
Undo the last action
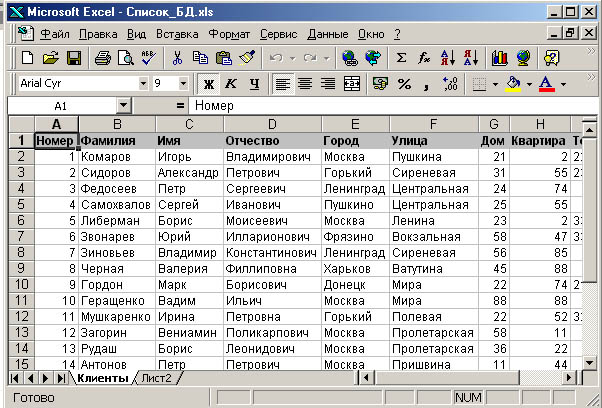(x=276, y=58)
